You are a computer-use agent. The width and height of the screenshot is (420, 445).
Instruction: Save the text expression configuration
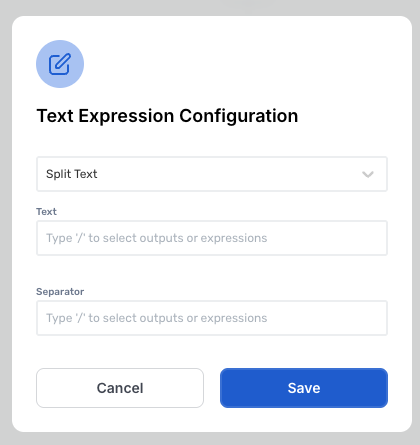pos(304,388)
